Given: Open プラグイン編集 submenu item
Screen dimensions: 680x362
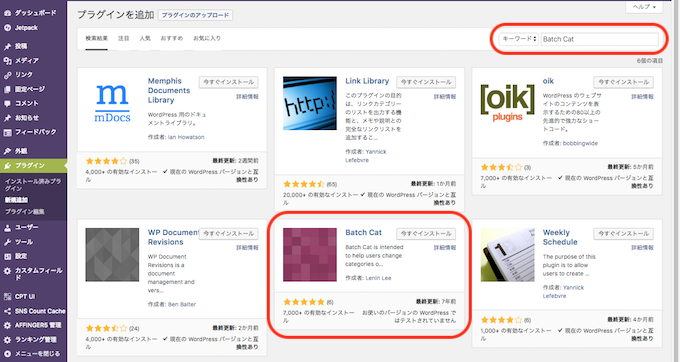Looking at the screenshot, I should 25,212.
